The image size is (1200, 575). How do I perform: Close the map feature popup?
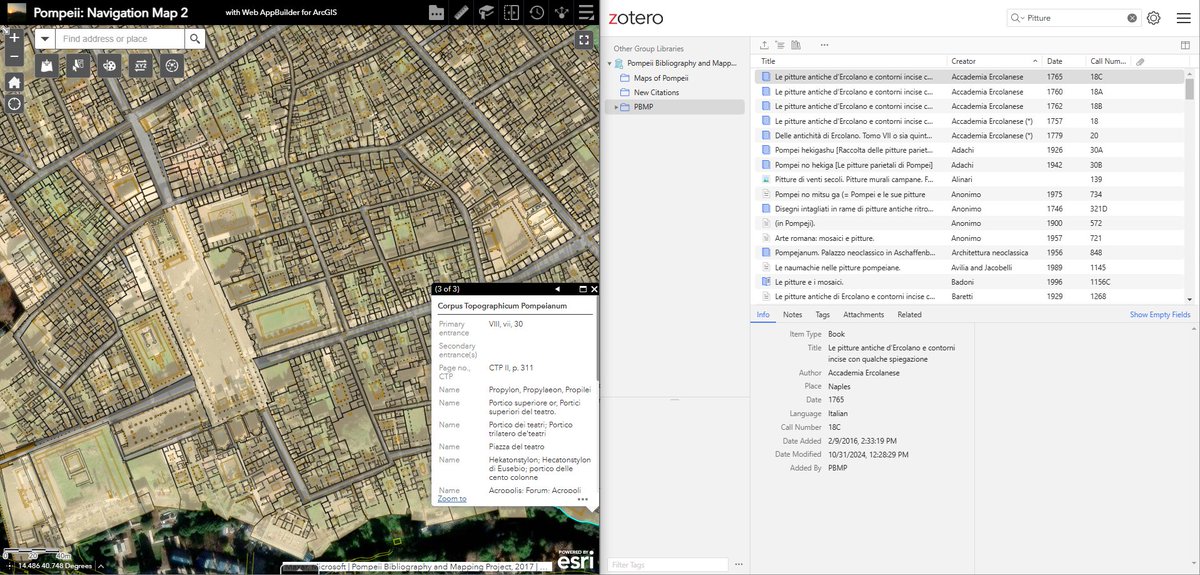click(594, 289)
